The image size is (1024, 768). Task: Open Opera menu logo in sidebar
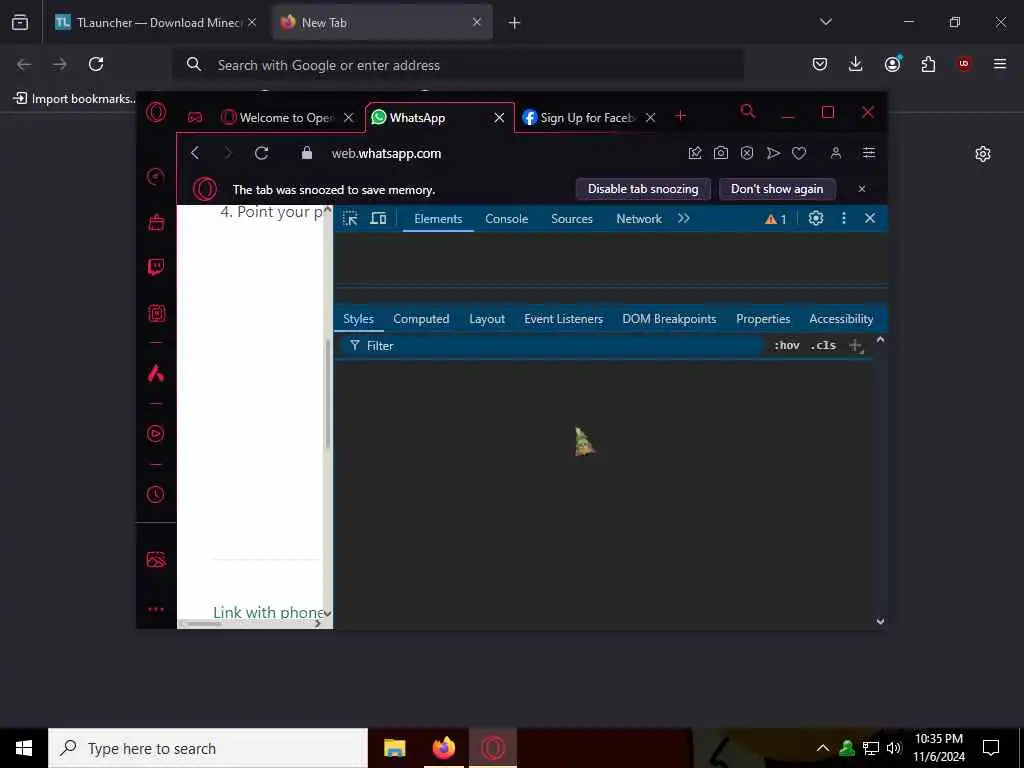click(156, 113)
